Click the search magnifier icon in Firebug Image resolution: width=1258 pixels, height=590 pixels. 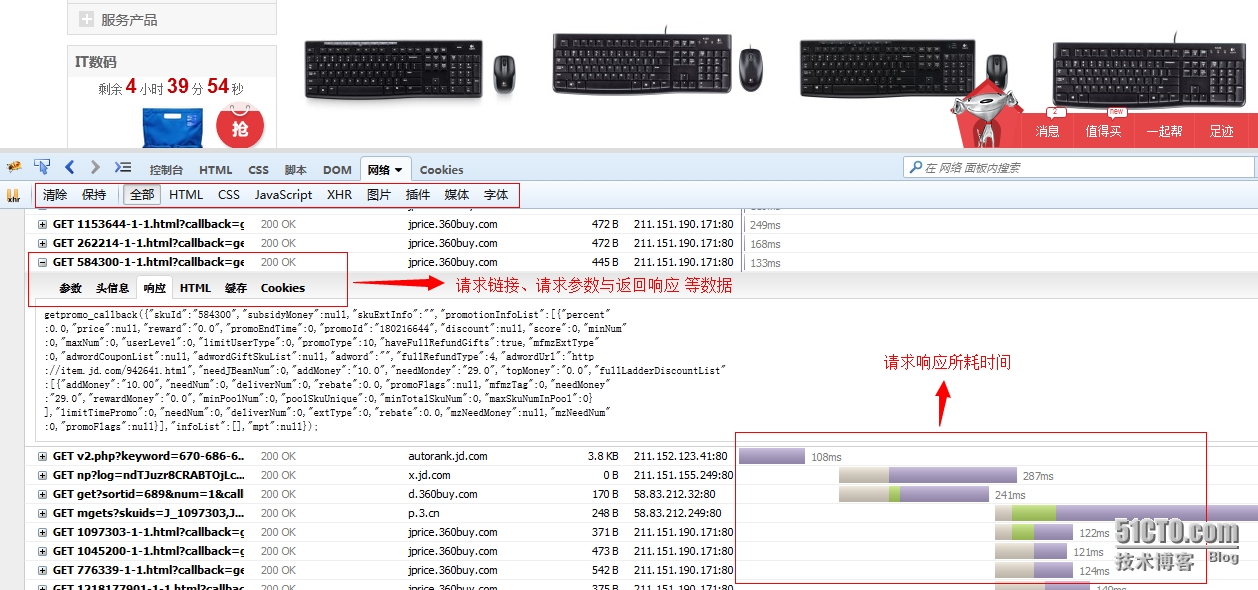[915, 168]
